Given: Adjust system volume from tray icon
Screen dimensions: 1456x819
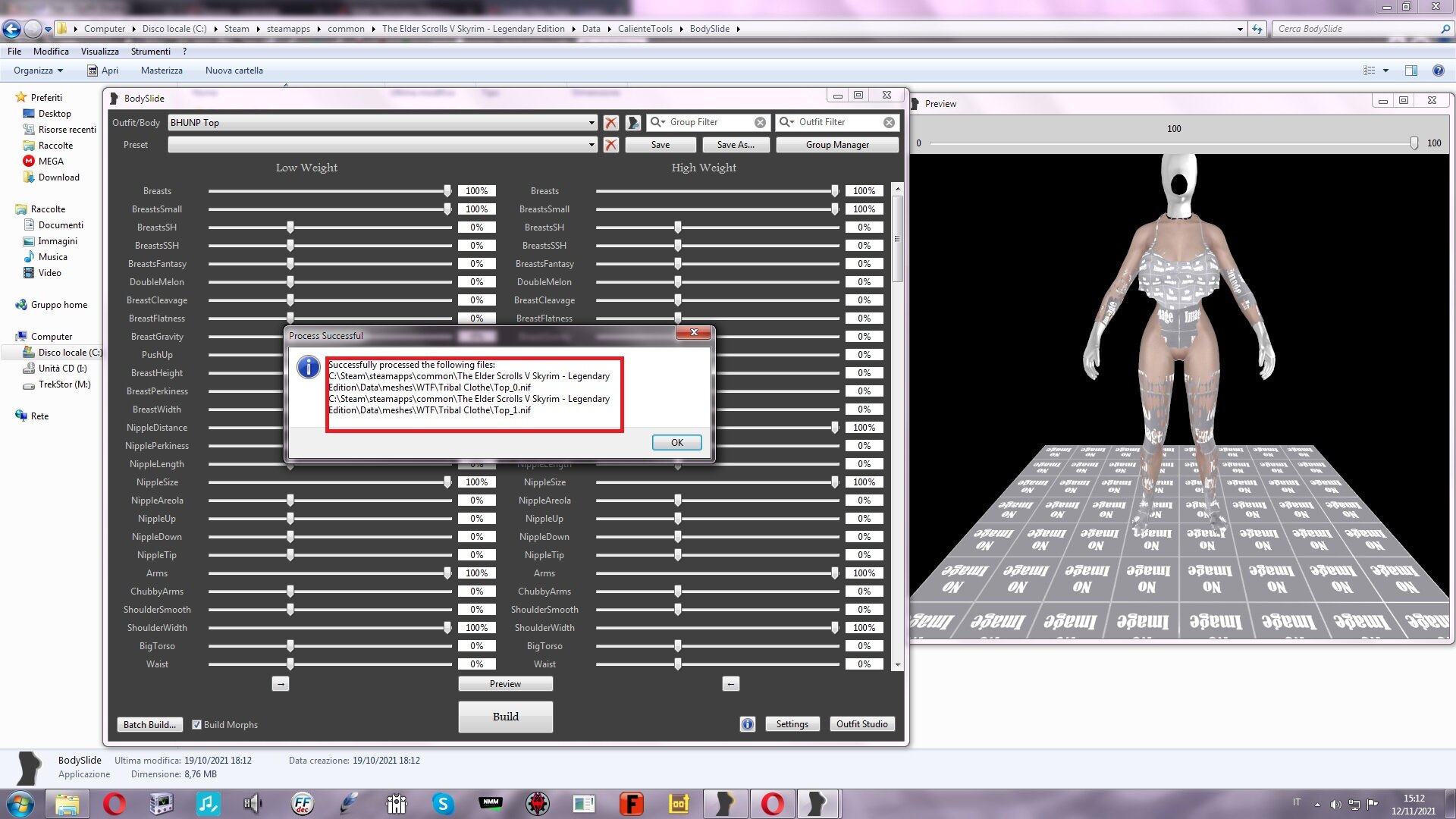Looking at the screenshot, I should pyautogui.click(x=1335, y=805).
